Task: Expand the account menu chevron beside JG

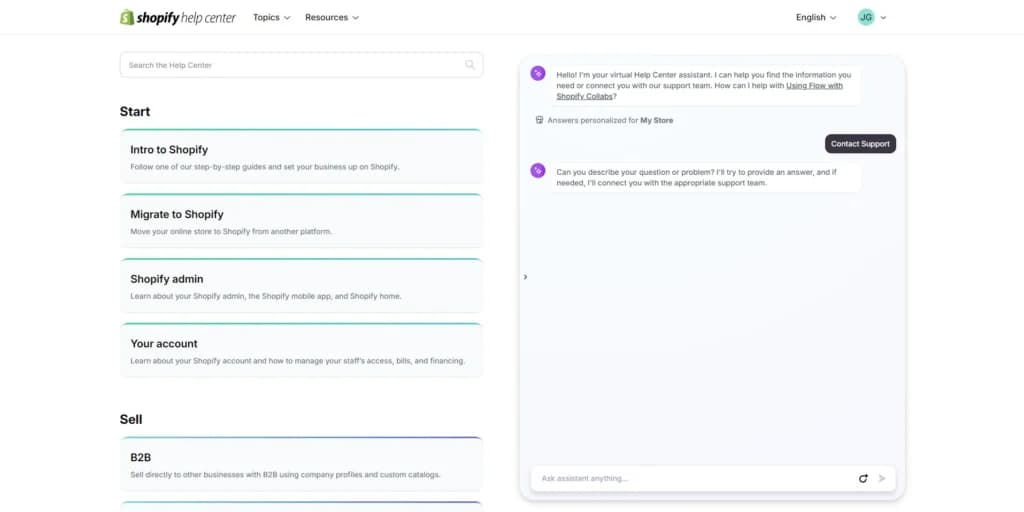Action: (884, 18)
